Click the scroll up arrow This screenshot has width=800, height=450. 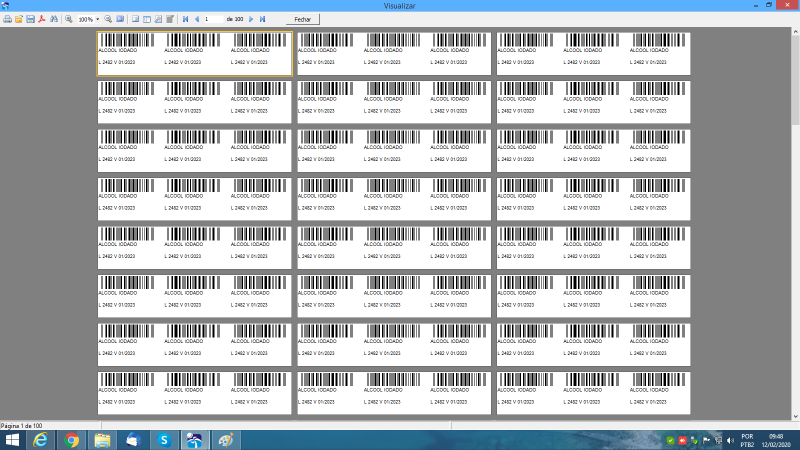[795, 32]
